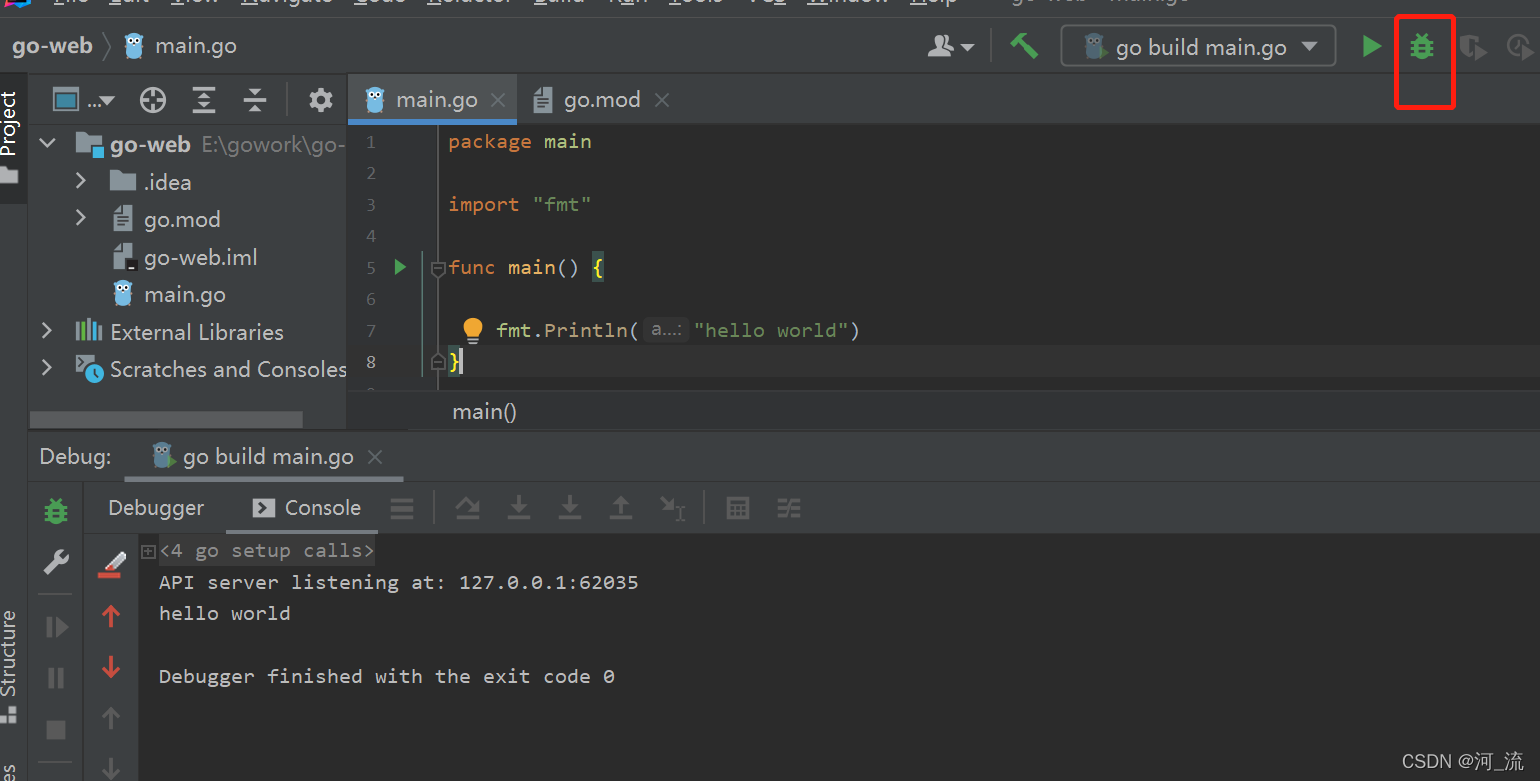Rerun 'go build main.go' with green bug icon
The image size is (1540, 781).
pos(55,510)
